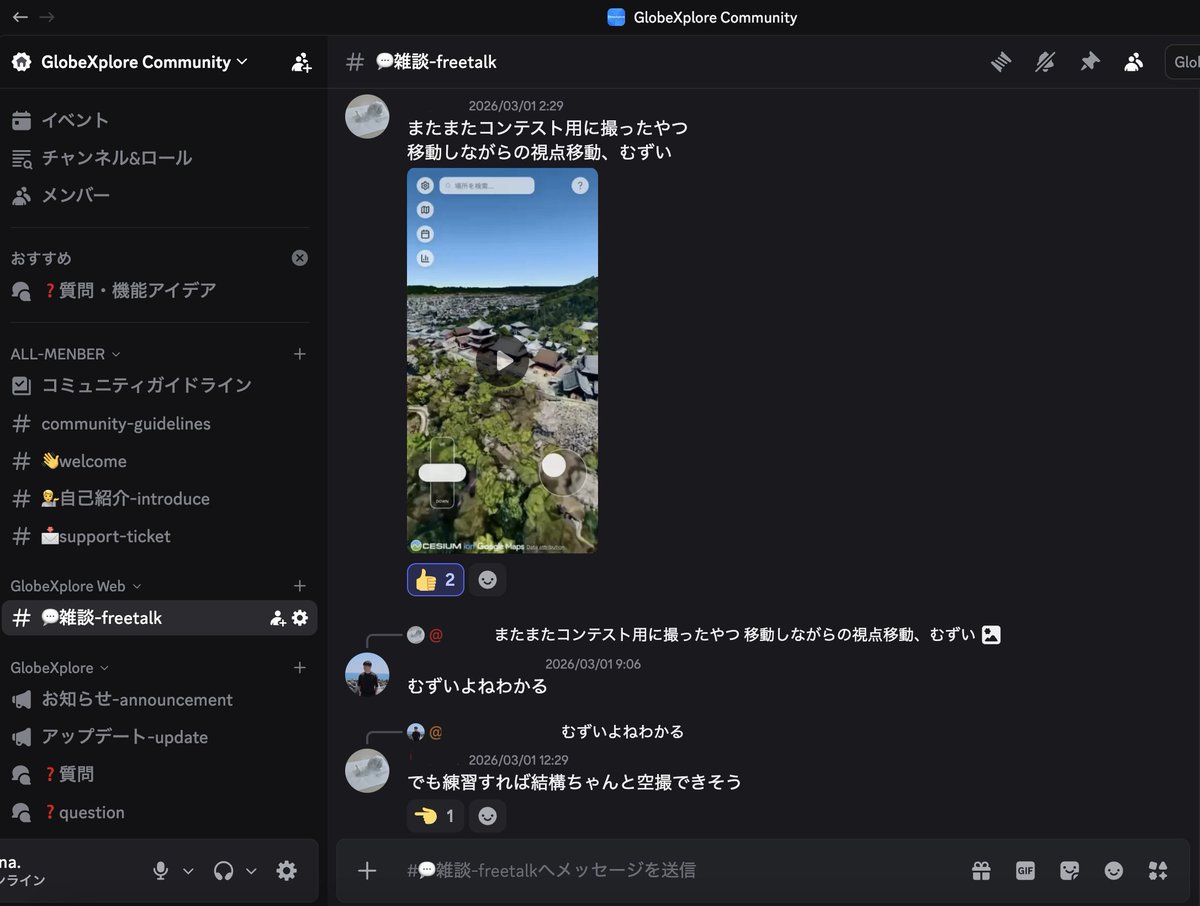Image resolution: width=1200 pixels, height=906 pixels.
Task: Focus the 雑談-freetalk message input
Action: [680, 871]
